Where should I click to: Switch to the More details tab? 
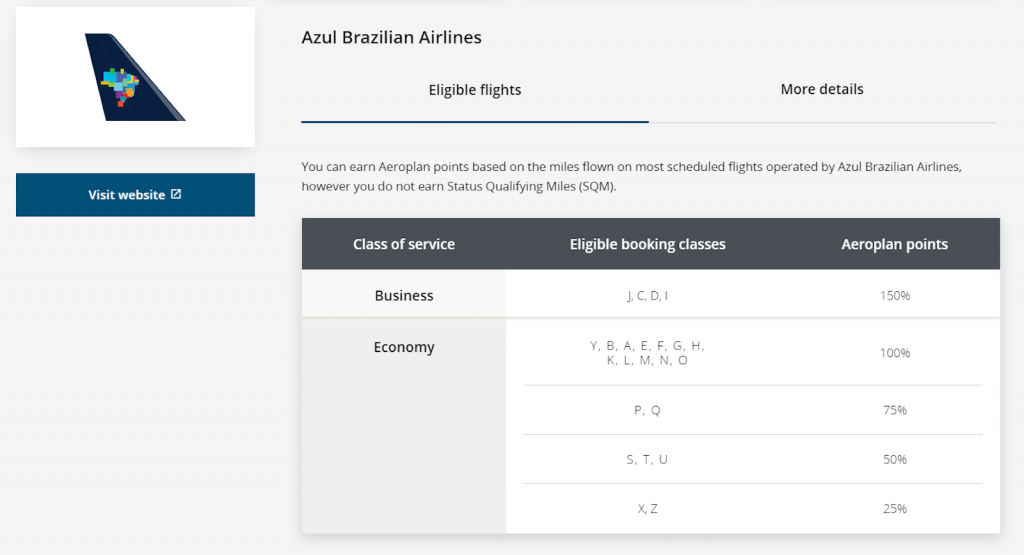(822, 89)
